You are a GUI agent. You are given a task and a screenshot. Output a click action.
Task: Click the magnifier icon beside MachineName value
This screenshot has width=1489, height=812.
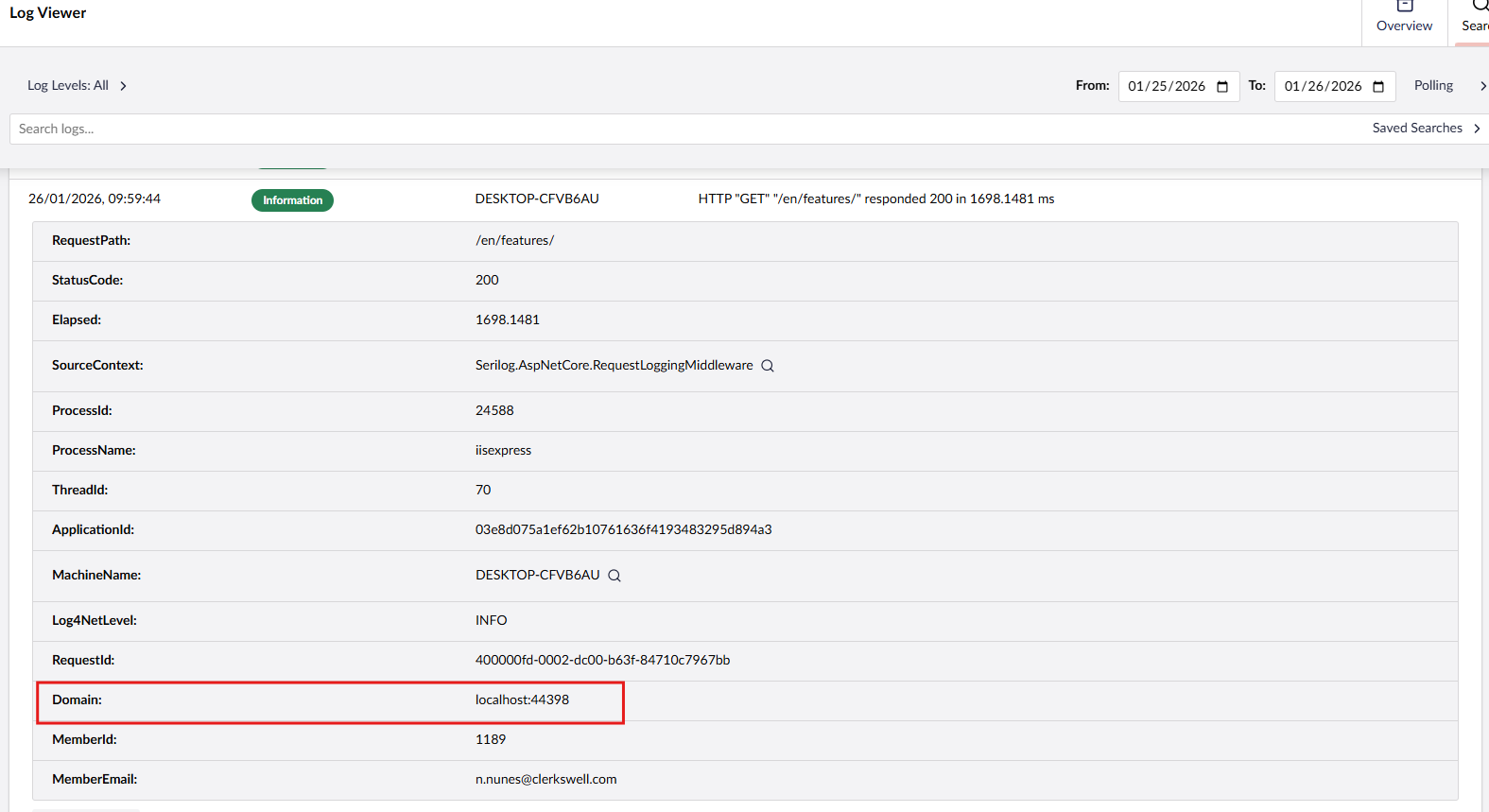(615, 576)
